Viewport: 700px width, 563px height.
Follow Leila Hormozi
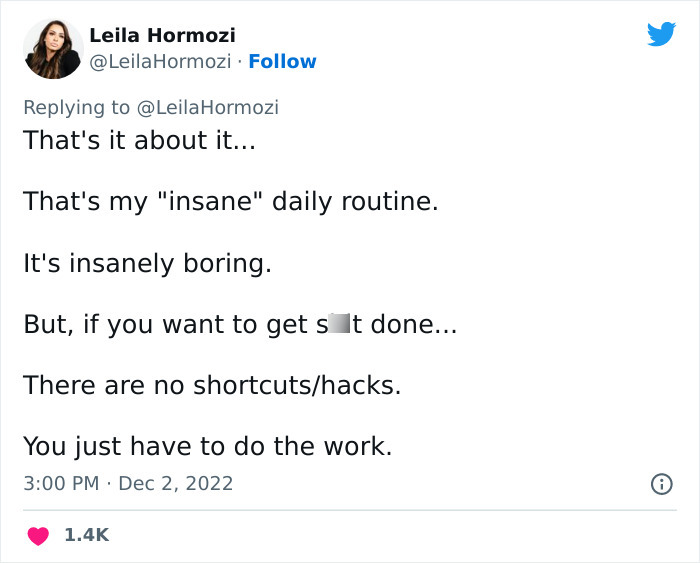click(282, 62)
